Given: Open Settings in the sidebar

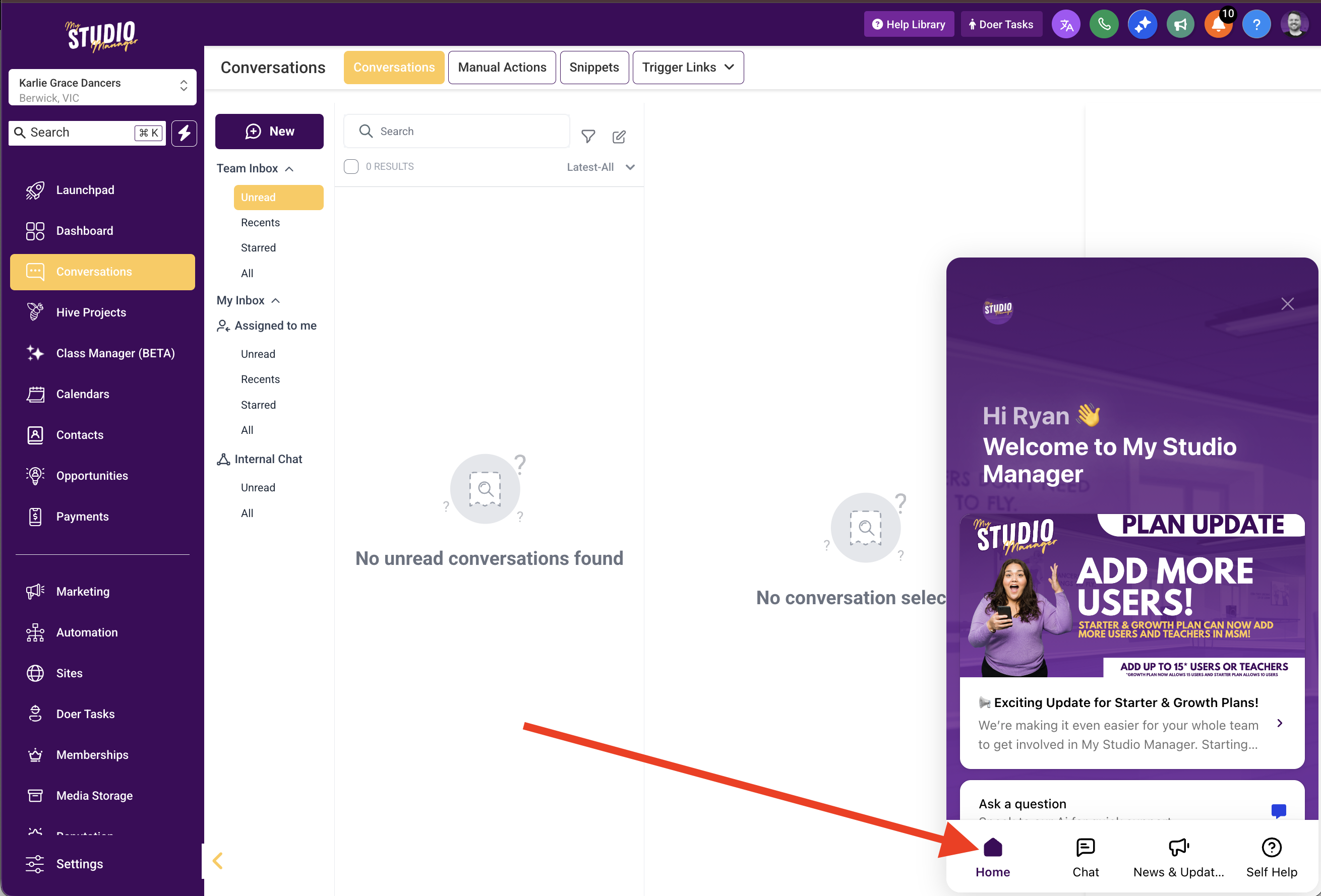Looking at the screenshot, I should pyautogui.click(x=102, y=864).
